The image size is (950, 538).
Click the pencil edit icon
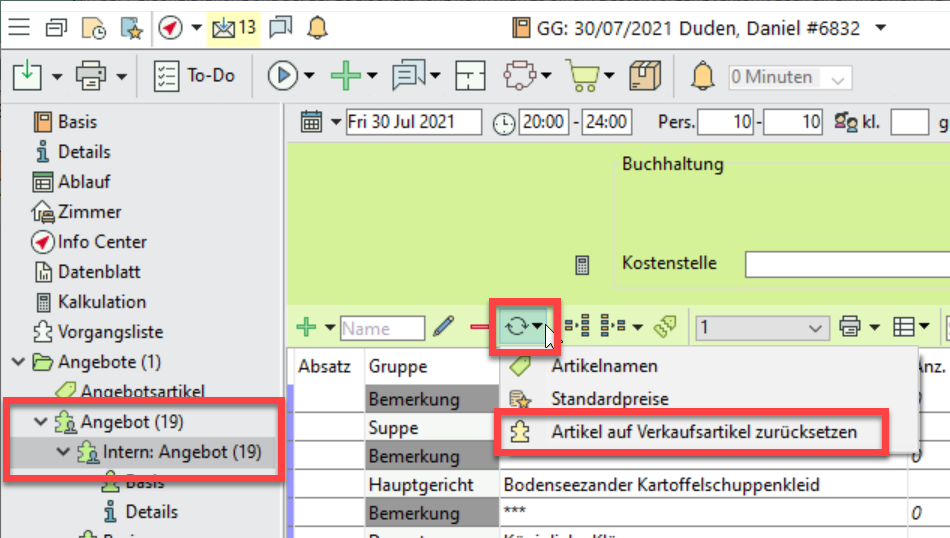pyautogui.click(x=444, y=327)
